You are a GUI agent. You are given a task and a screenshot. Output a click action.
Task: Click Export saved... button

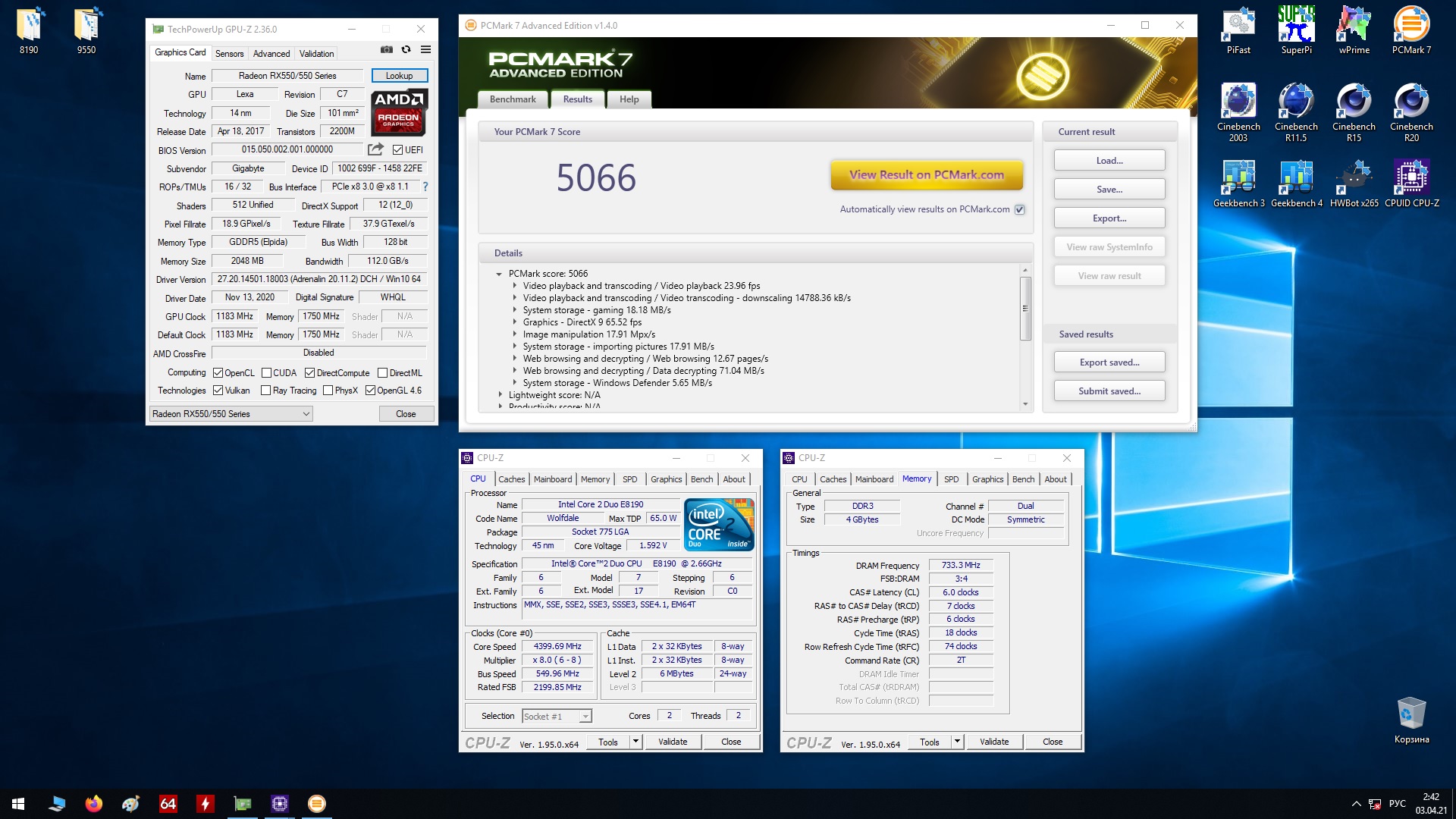pos(1109,362)
